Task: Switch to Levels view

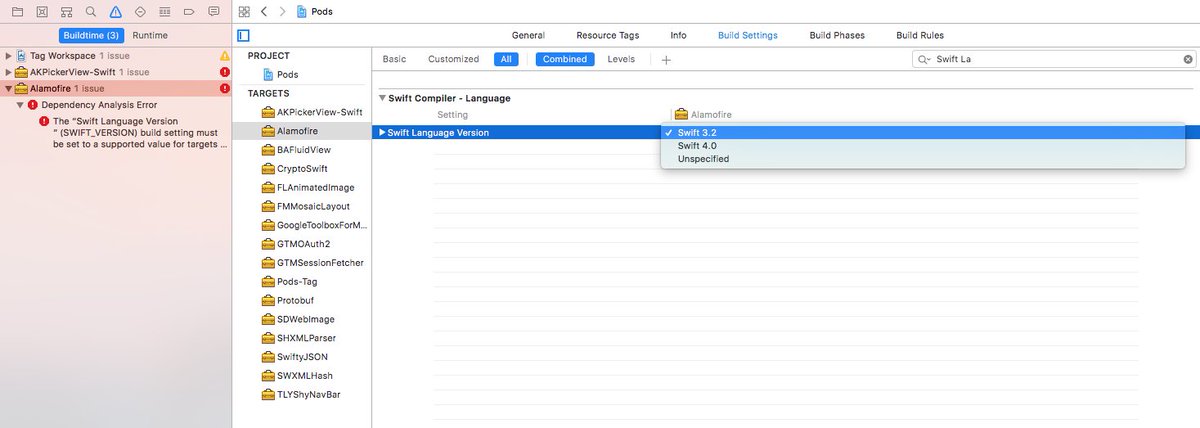Action: tap(621, 59)
